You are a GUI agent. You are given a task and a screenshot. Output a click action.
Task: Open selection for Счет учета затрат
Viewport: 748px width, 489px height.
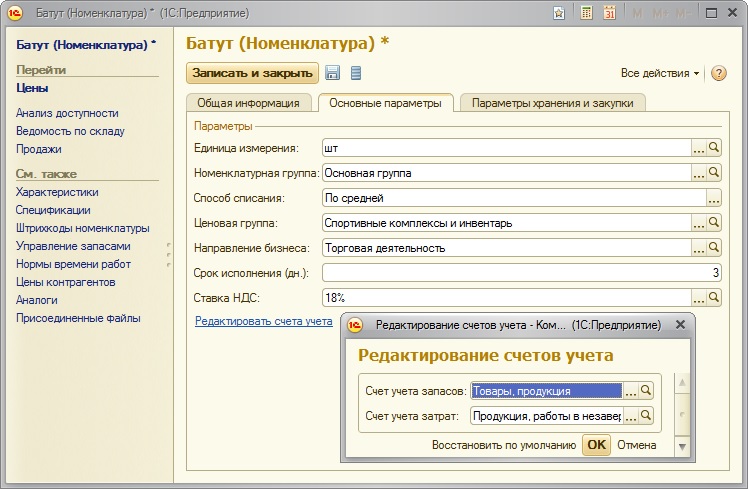630,416
